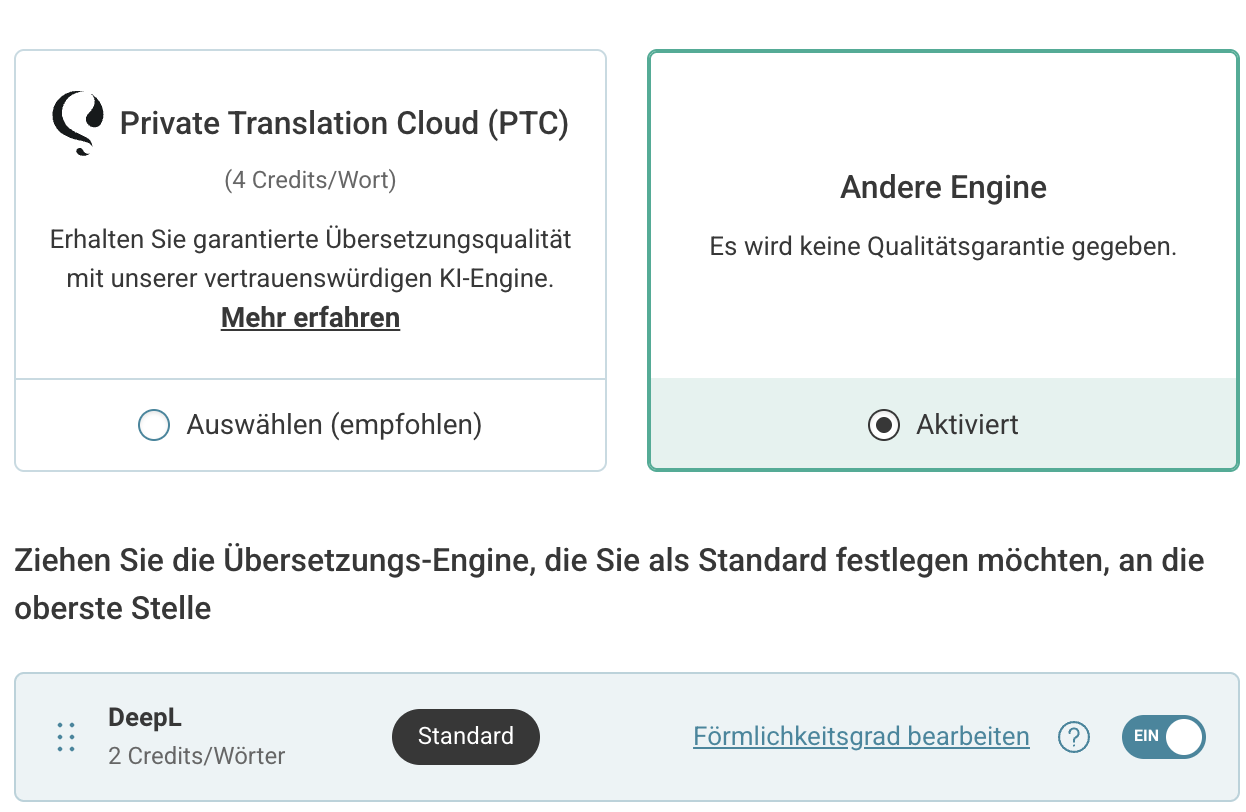Toggle the DeepL EIN switch off

coord(1164,737)
